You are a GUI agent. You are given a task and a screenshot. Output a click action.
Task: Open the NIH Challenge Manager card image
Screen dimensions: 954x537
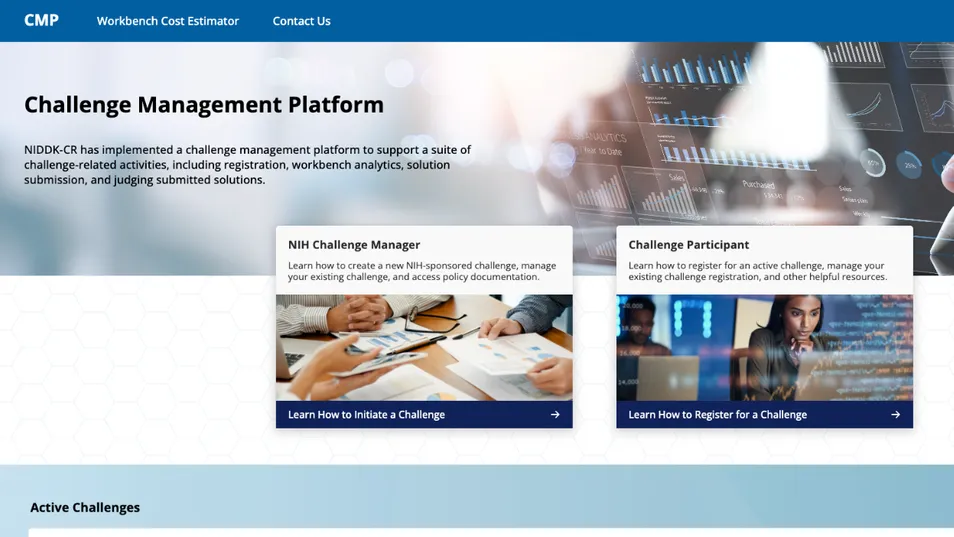424,347
